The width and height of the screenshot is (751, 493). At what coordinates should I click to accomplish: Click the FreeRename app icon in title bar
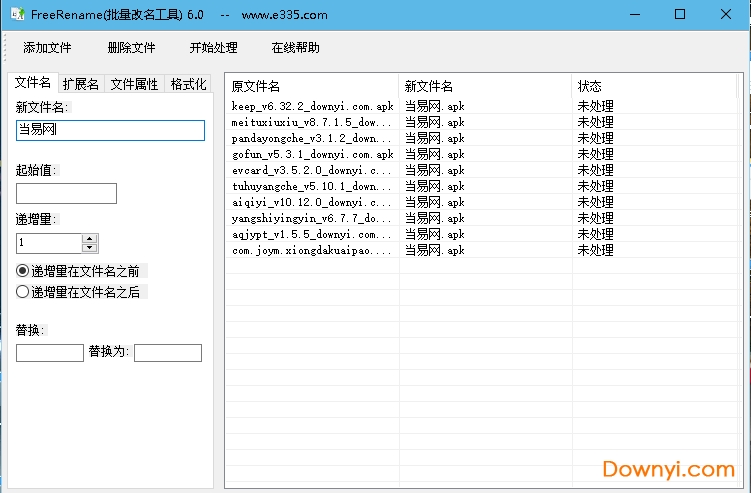(17, 15)
